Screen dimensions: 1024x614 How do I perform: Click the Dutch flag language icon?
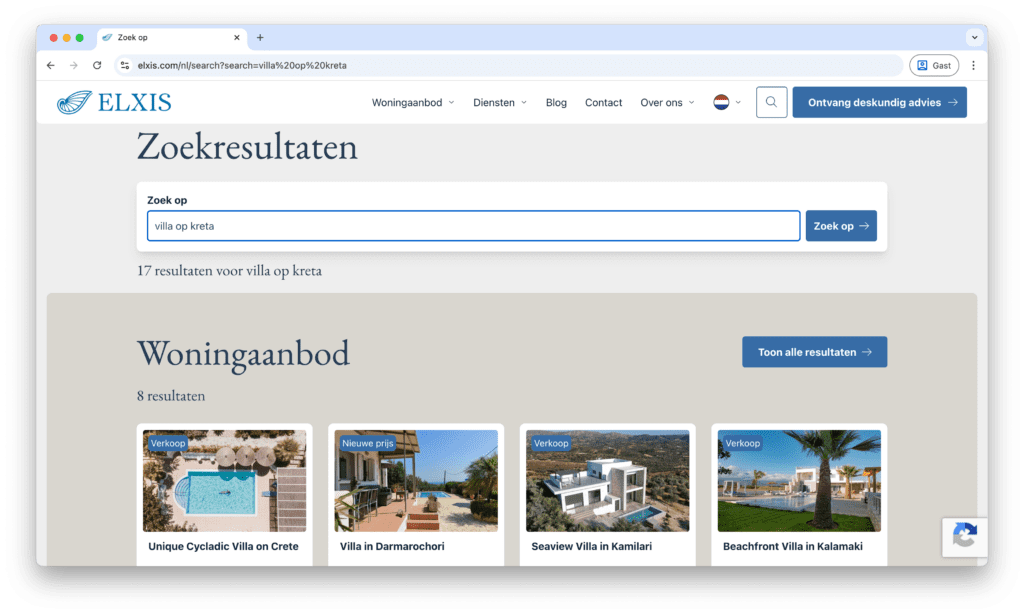click(x=721, y=102)
